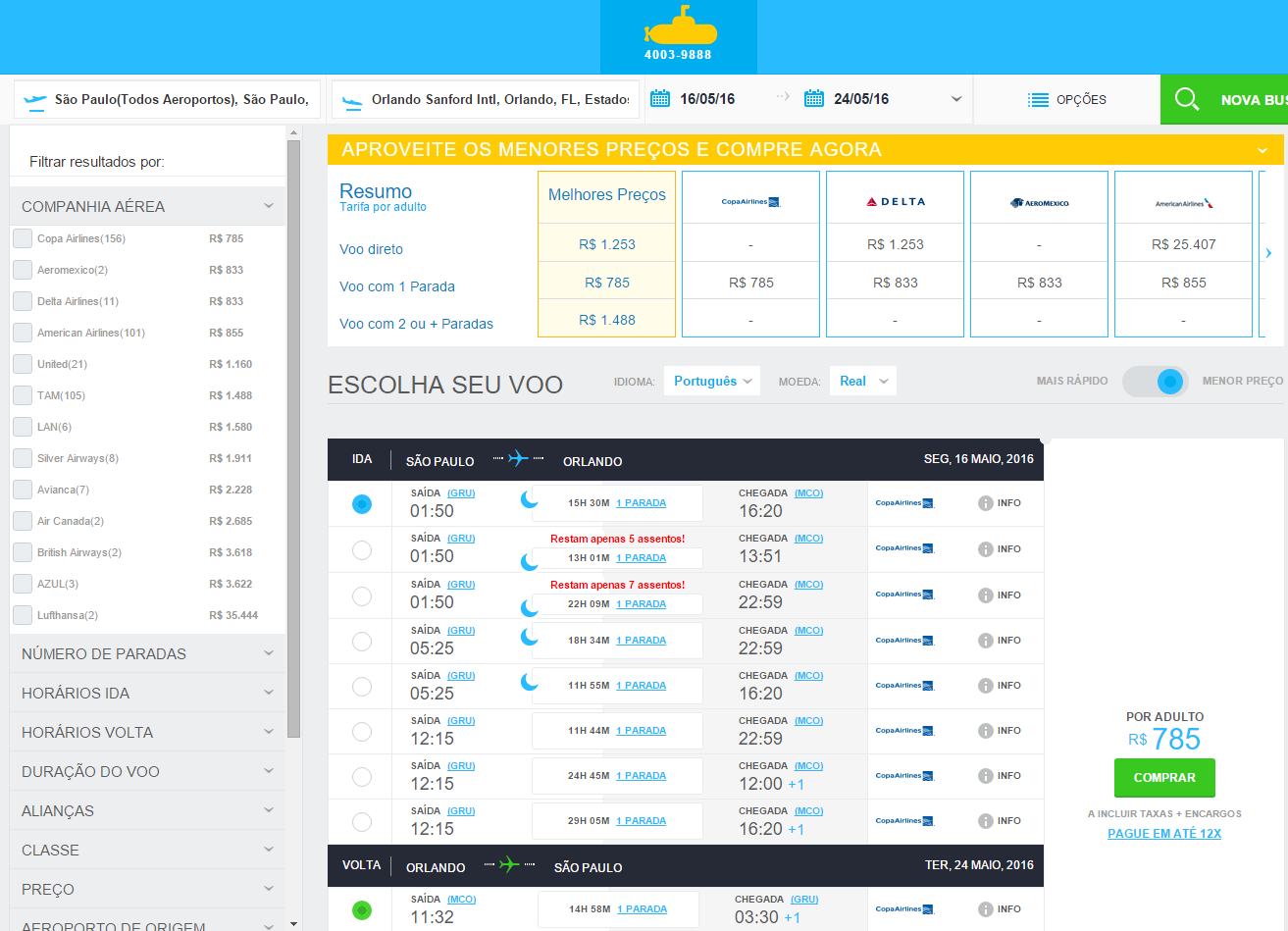
Task: Click the moon icon on 11H 55M flight
Action: tap(530, 681)
